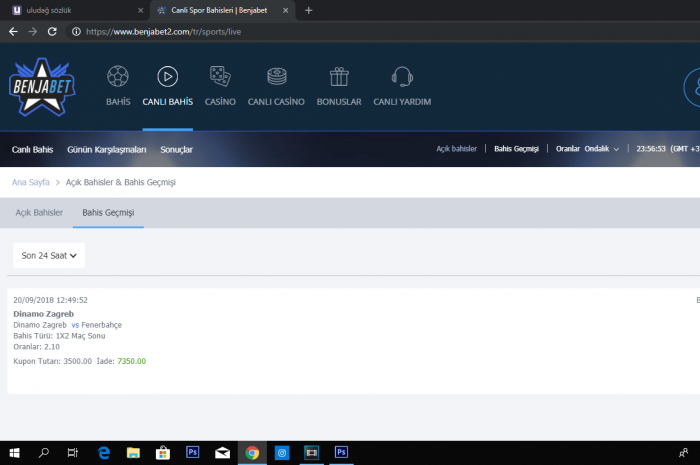Open File Explorer from taskbar
700x465 pixels.
point(133,453)
